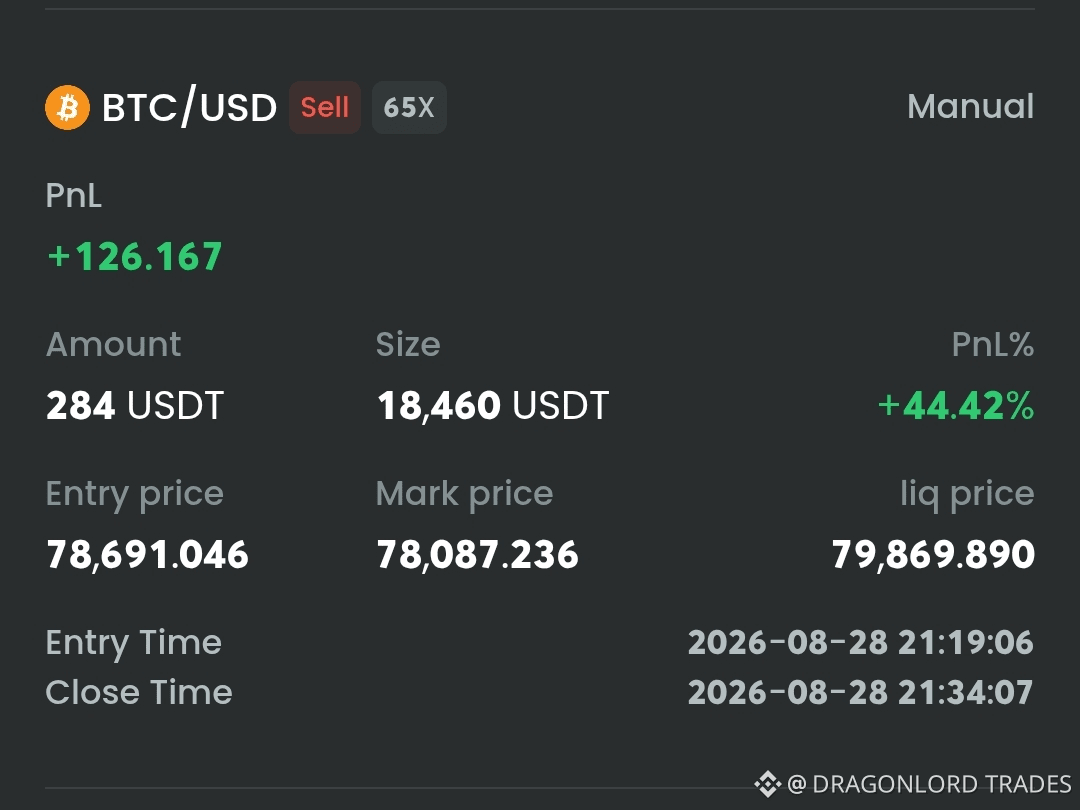1080x810 pixels.
Task: Click the PnL label heading
Action: pos(74,196)
